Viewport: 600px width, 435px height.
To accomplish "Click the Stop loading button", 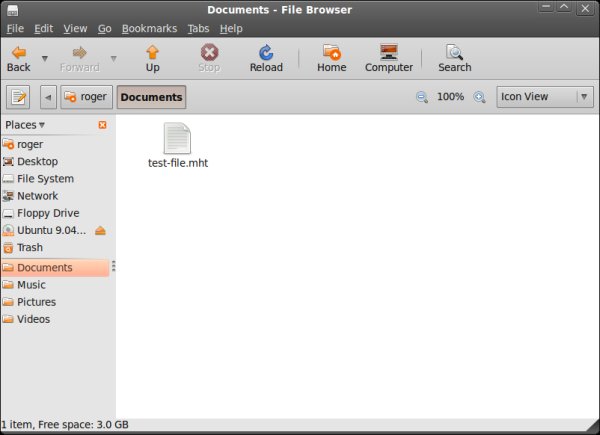I will [x=209, y=59].
